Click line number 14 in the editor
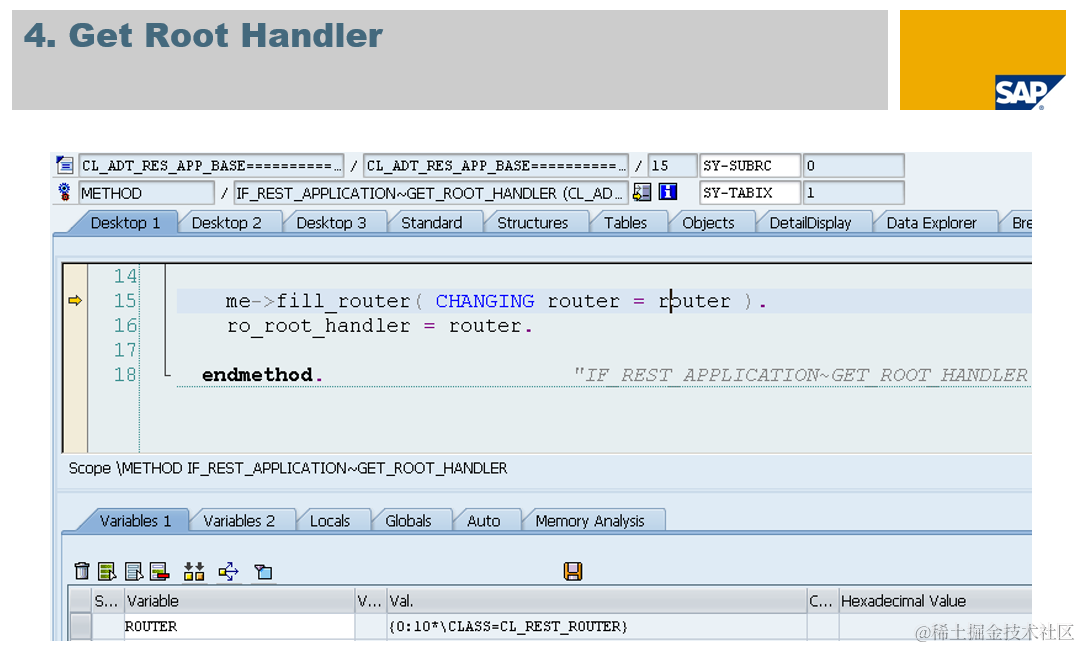This screenshot has width=1081, height=649. [125, 276]
